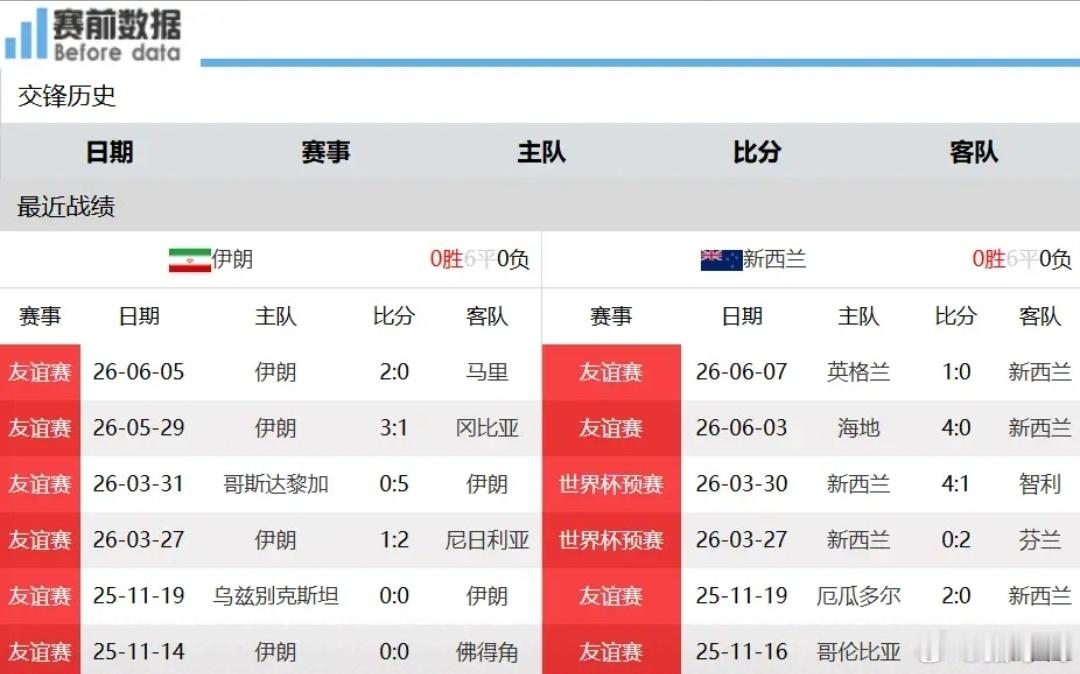Click 友谊赛 tag in the 马里 row
This screenshot has width=1080, height=674.
click(39, 372)
